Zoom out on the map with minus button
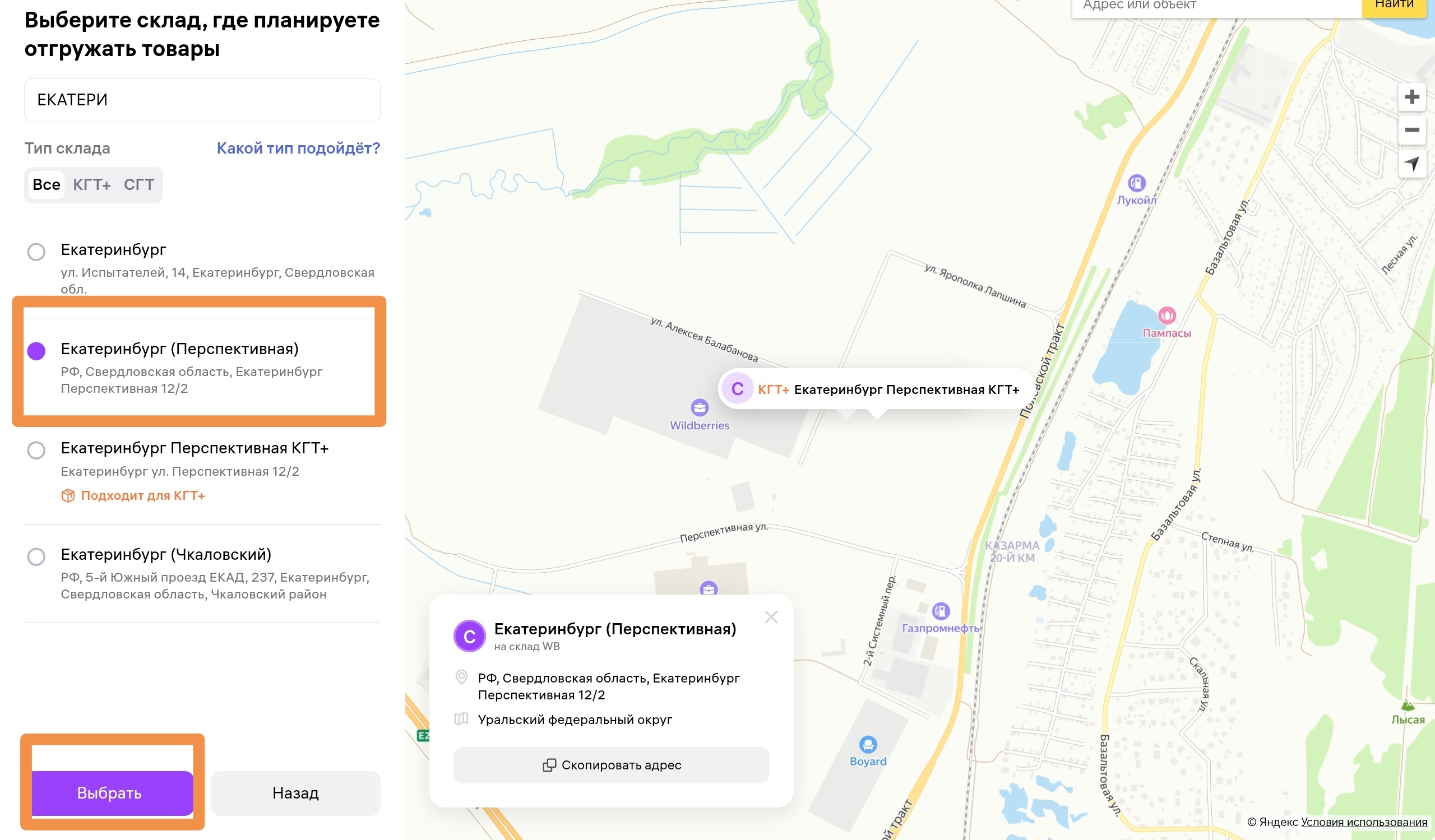Image resolution: width=1435 pixels, height=840 pixels. (x=1411, y=130)
